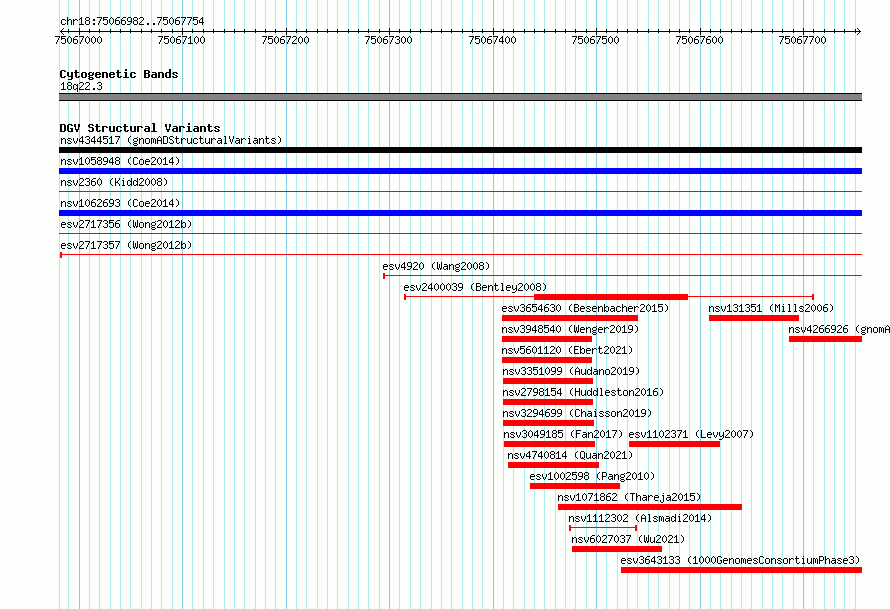Click the nsv4266926 gnomAD variant bar

coord(825,339)
